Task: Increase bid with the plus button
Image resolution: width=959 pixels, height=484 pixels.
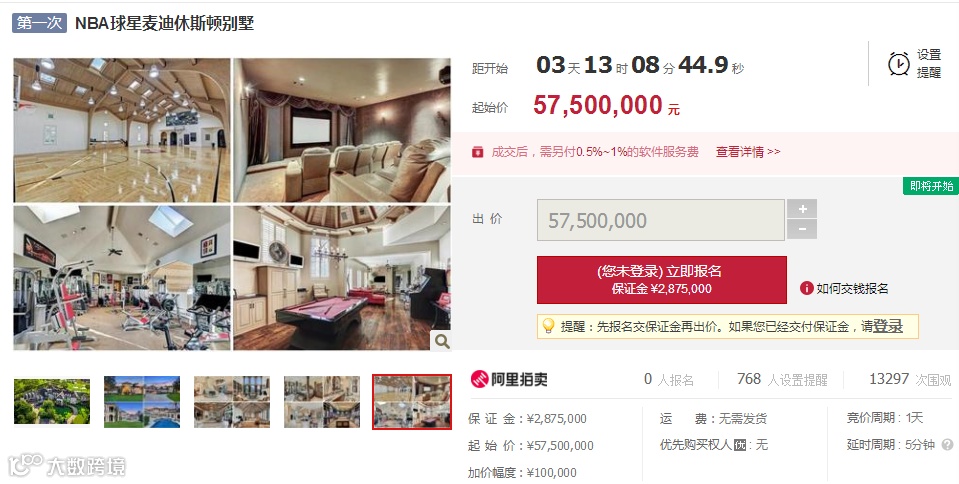Action: (x=802, y=209)
